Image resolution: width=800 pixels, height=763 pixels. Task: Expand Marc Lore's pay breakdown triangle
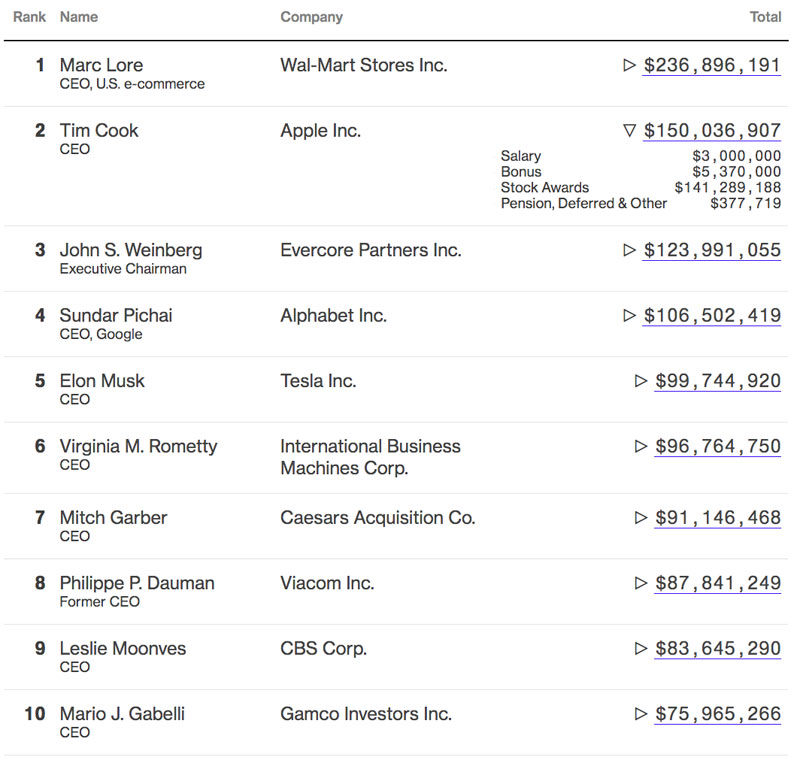[630, 65]
